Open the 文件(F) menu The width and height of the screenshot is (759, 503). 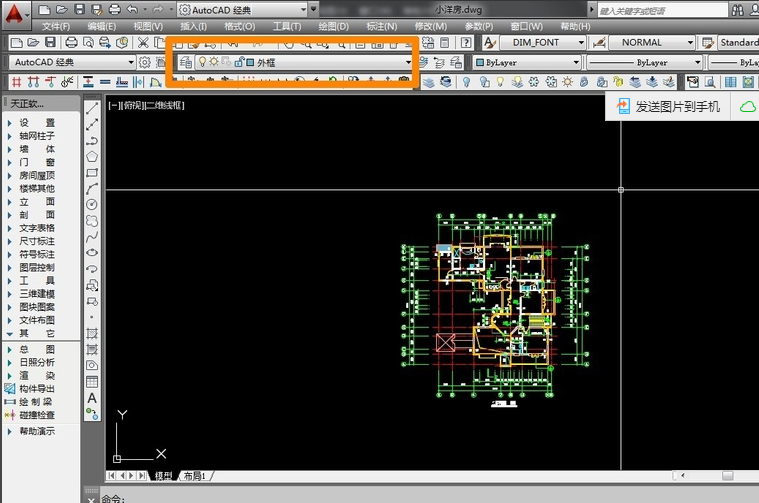tap(56, 26)
